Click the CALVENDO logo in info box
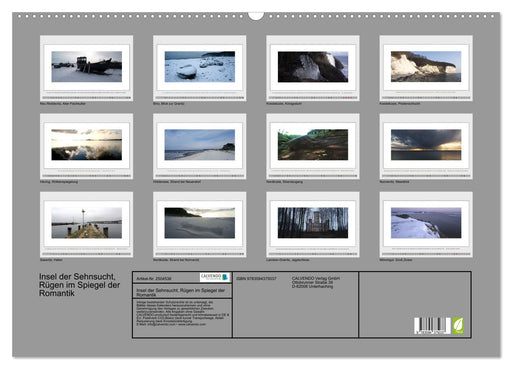Image resolution: width=512 pixels, height=369 pixels. tap(215, 277)
